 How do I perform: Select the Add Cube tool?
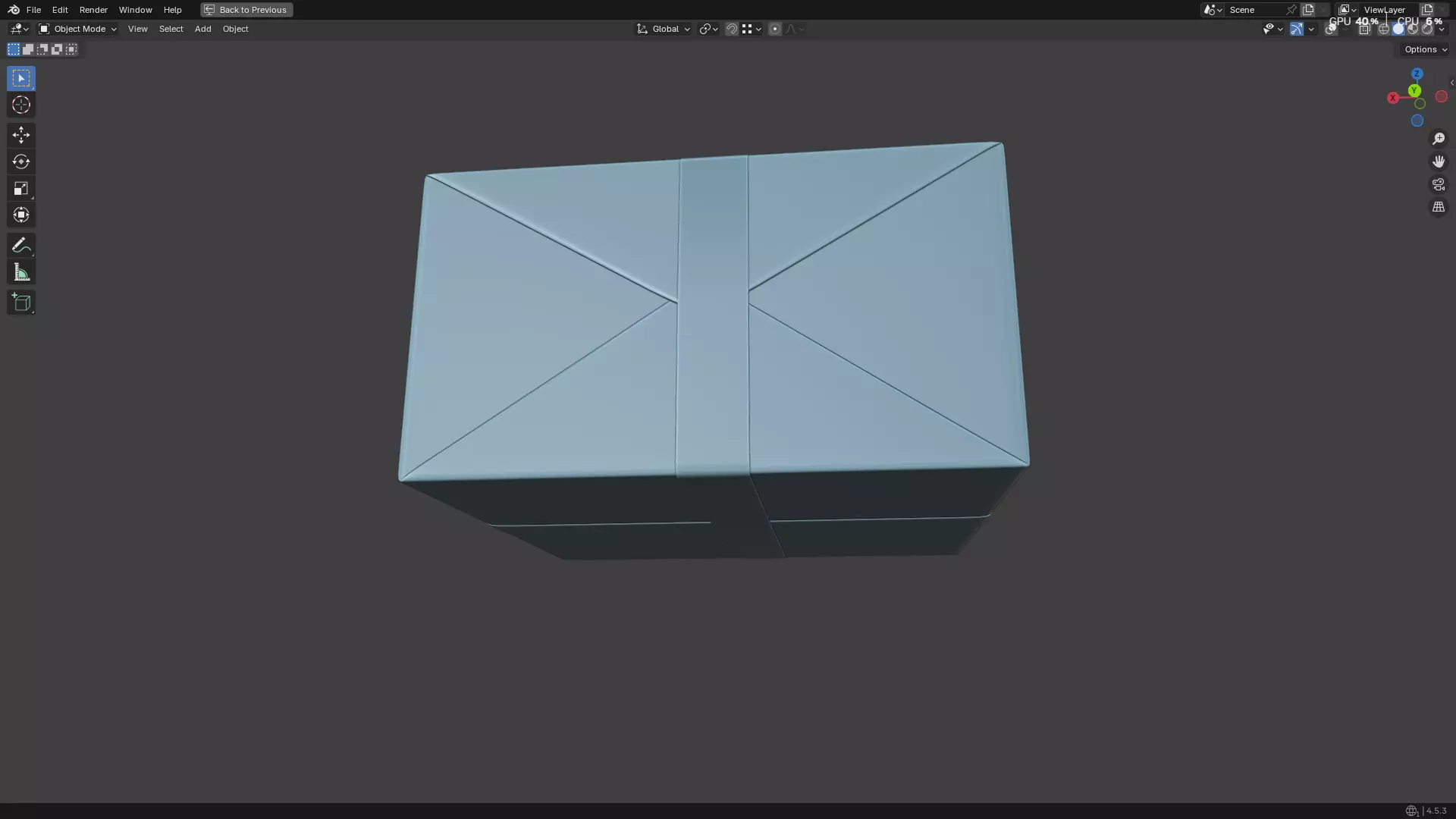tap(20, 303)
